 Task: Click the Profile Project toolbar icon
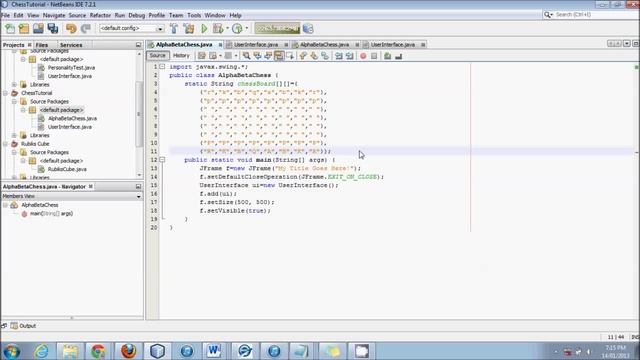click(237, 29)
